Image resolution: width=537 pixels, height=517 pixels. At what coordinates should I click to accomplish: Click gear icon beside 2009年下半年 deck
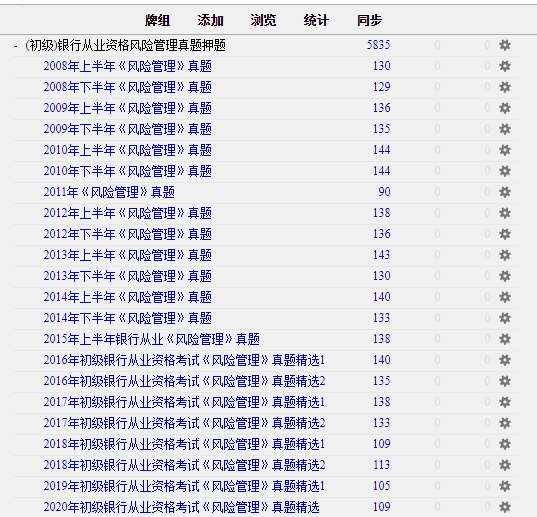(x=505, y=129)
